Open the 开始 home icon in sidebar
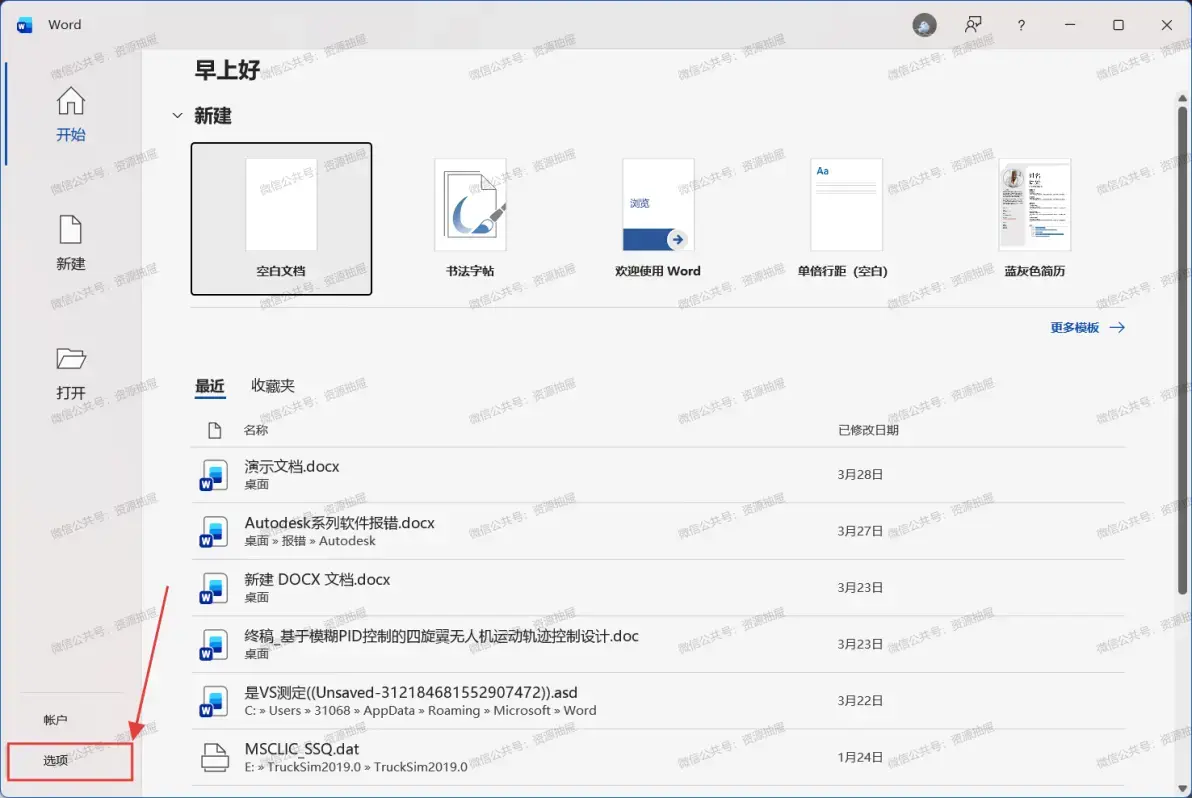 [71, 101]
